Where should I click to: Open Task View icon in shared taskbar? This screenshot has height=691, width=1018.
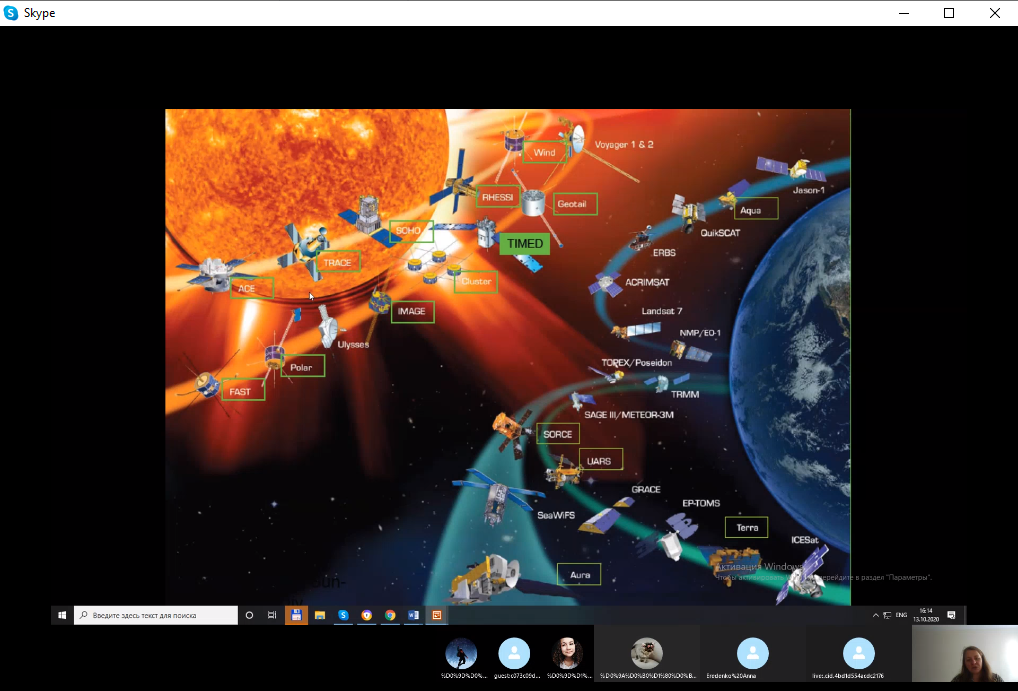(x=272, y=615)
